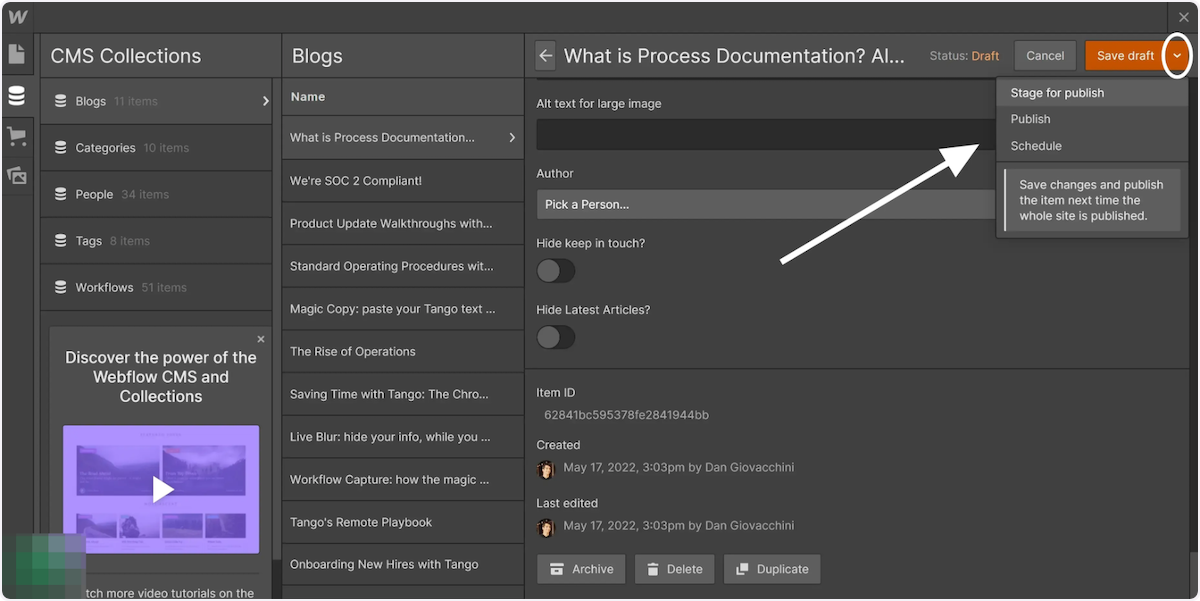Select Tango's Remote Playbook item

[403, 522]
